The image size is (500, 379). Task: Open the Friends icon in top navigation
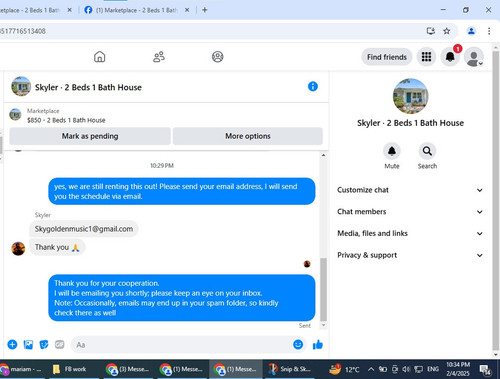tap(159, 57)
